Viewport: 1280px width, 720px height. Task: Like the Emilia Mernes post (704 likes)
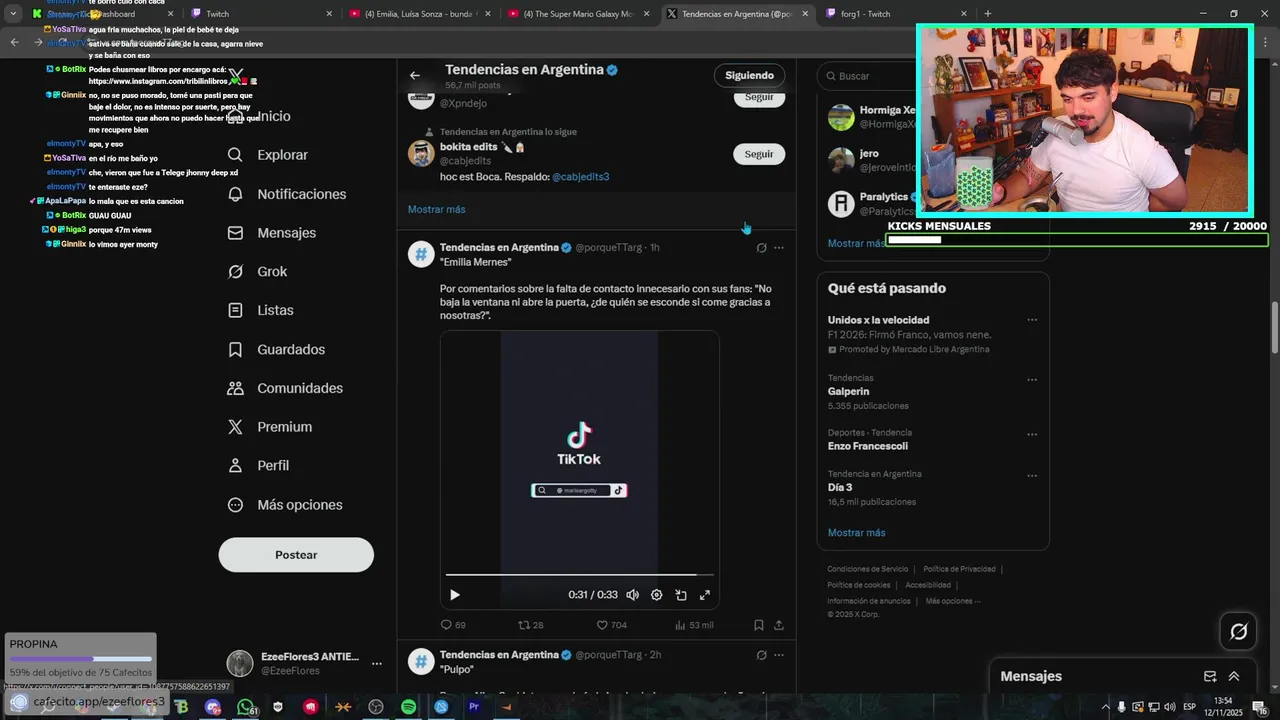[611, 625]
